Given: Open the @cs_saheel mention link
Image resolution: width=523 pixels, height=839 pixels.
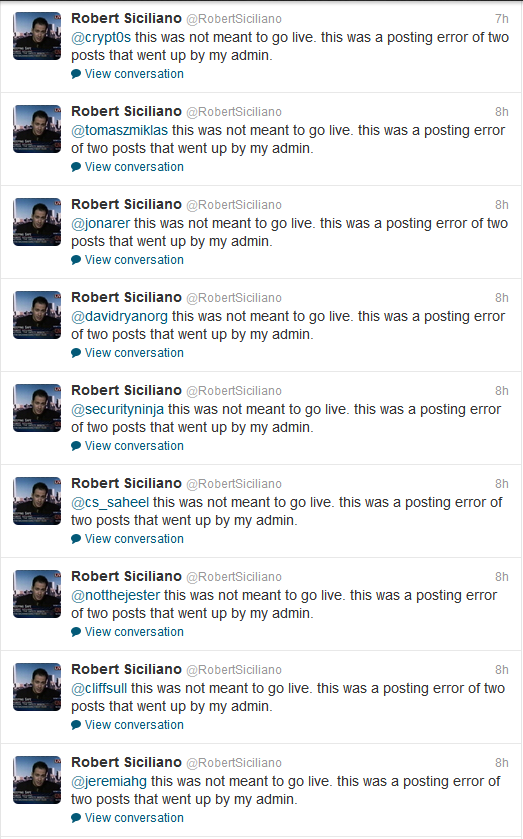Looking at the screenshot, I should click(110, 503).
